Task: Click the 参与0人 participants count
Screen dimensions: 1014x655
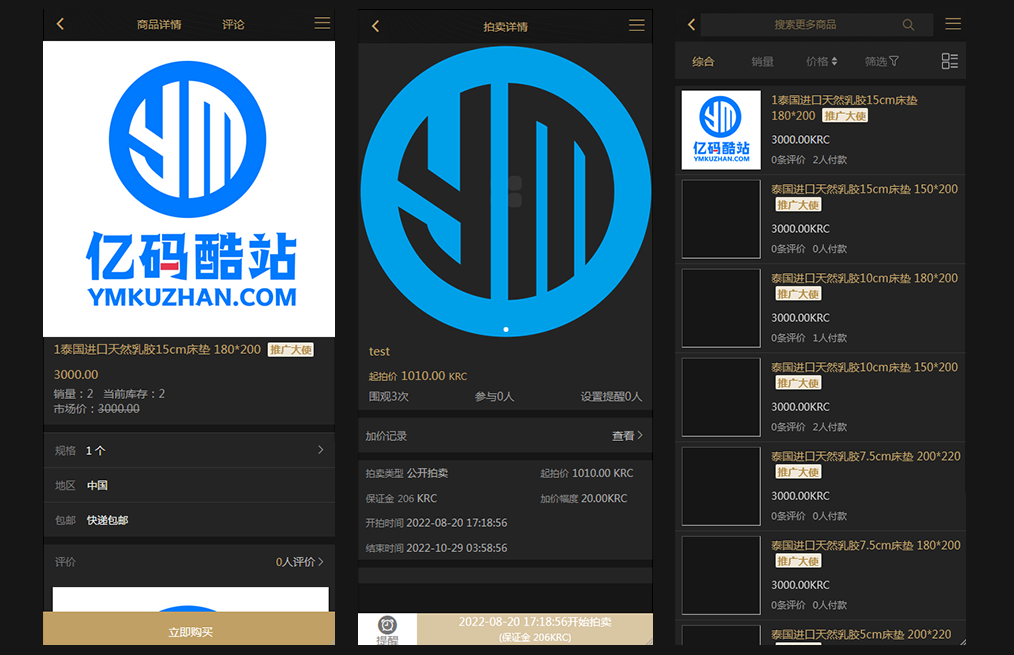Action: tap(494, 396)
